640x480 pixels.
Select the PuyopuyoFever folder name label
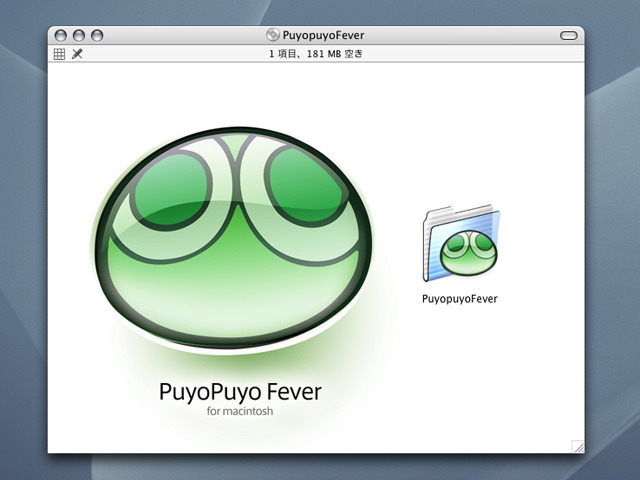(x=460, y=299)
